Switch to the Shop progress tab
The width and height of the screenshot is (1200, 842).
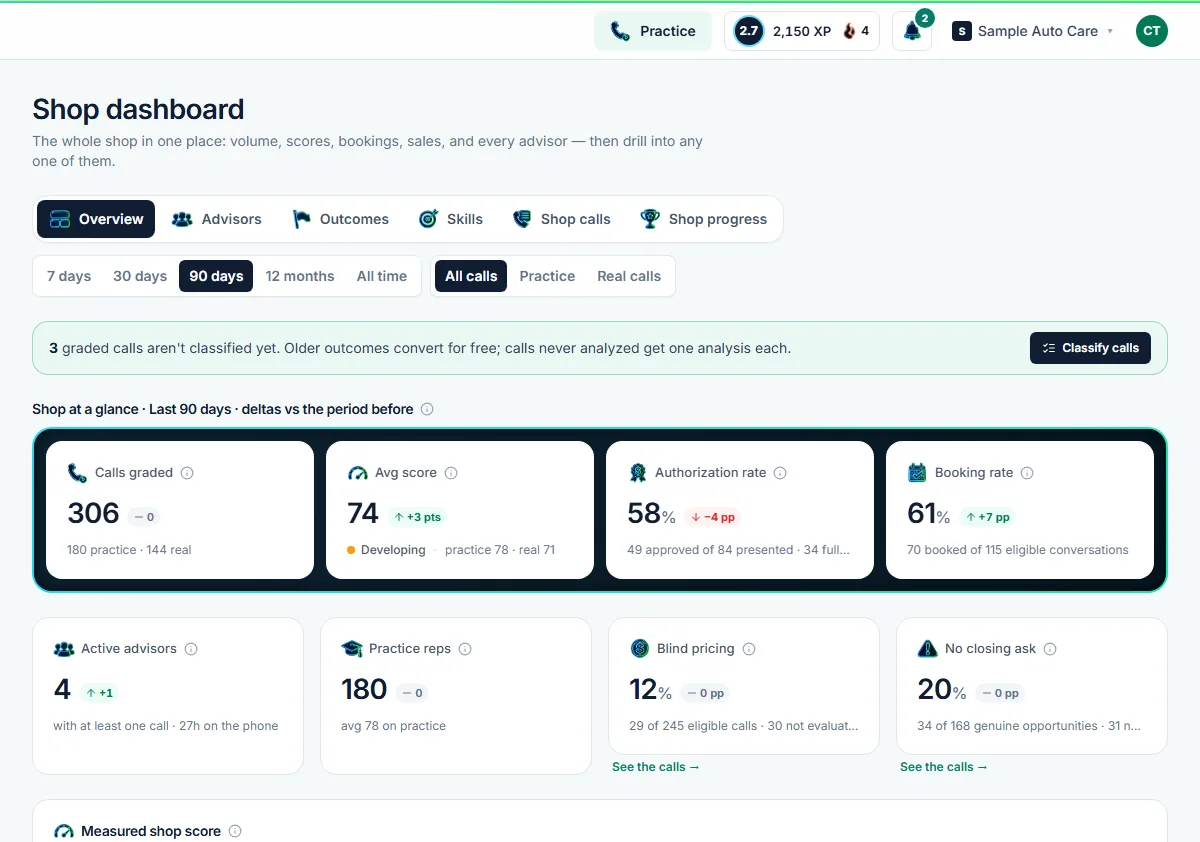pyautogui.click(x=704, y=219)
